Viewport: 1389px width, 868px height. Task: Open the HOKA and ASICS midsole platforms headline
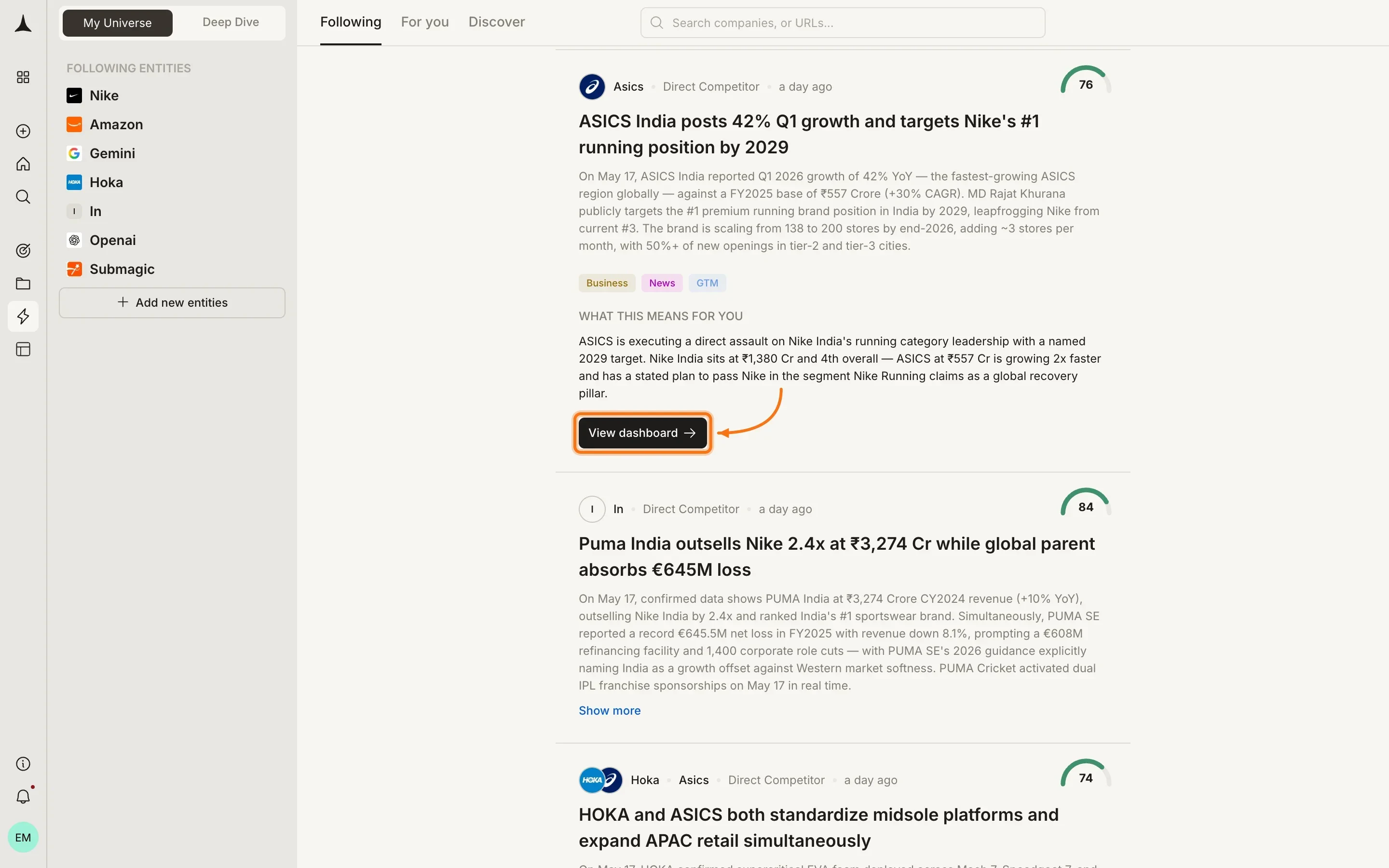pyautogui.click(x=818, y=828)
